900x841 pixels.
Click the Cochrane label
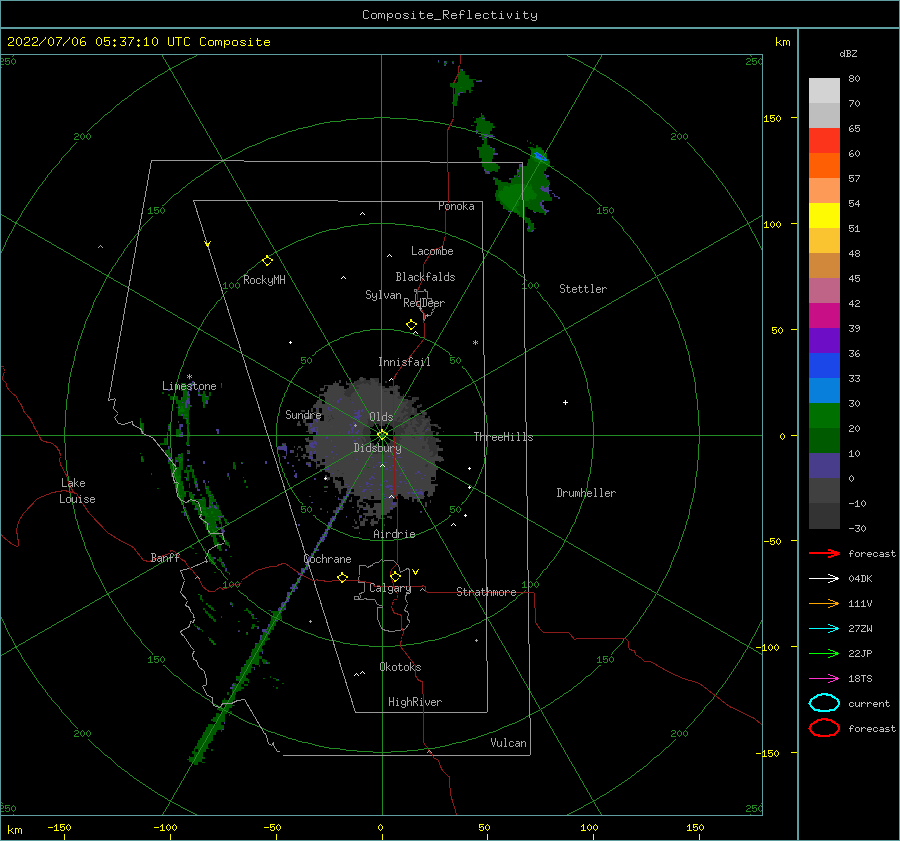[x=327, y=559]
